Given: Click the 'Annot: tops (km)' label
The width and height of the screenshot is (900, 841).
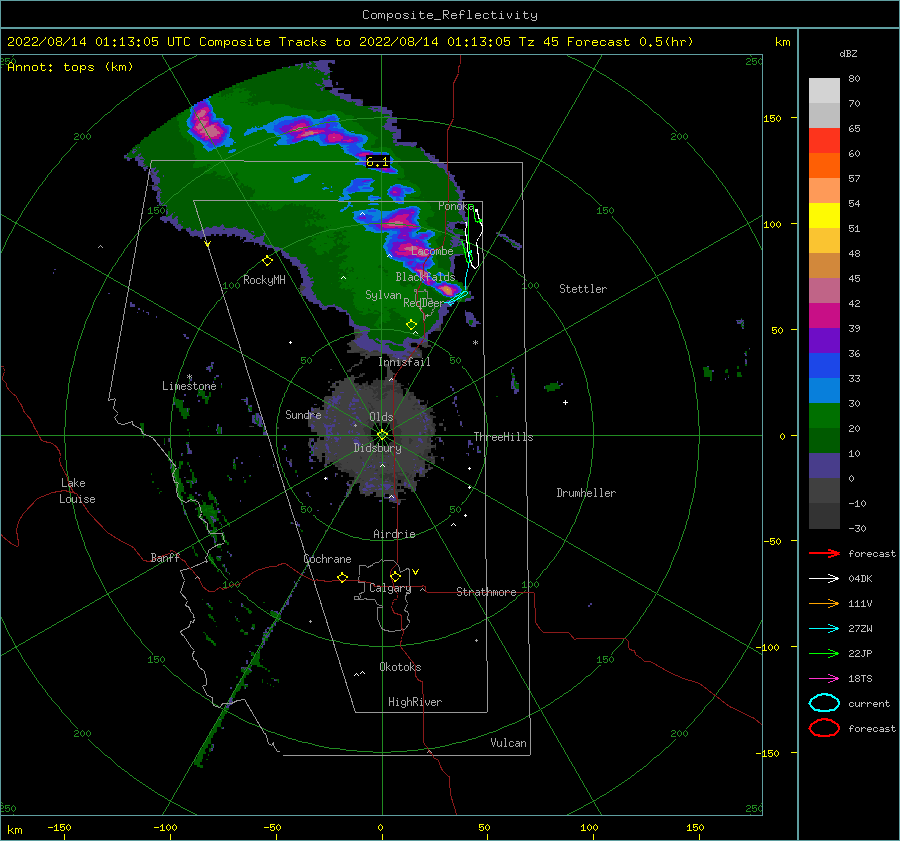Looking at the screenshot, I should pyautogui.click(x=70, y=67).
